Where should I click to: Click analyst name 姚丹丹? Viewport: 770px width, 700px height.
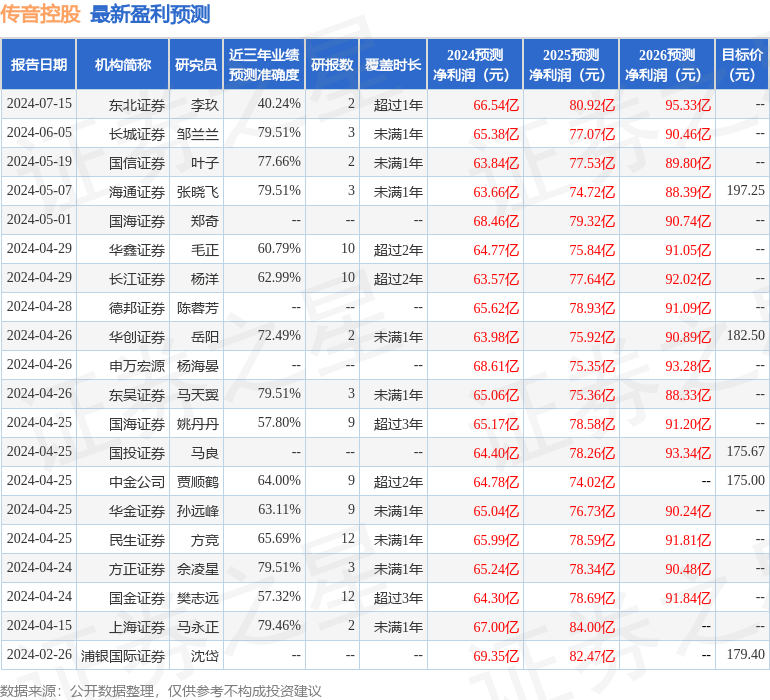(x=197, y=424)
